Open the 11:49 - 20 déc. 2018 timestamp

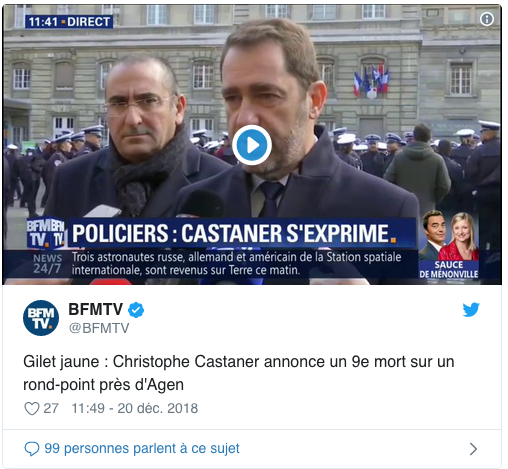[135, 408]
